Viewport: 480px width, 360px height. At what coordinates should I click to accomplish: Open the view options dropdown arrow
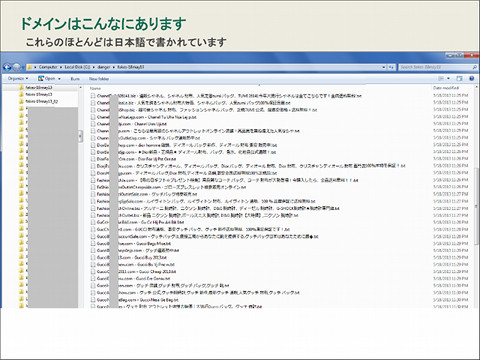click(448, 79)
